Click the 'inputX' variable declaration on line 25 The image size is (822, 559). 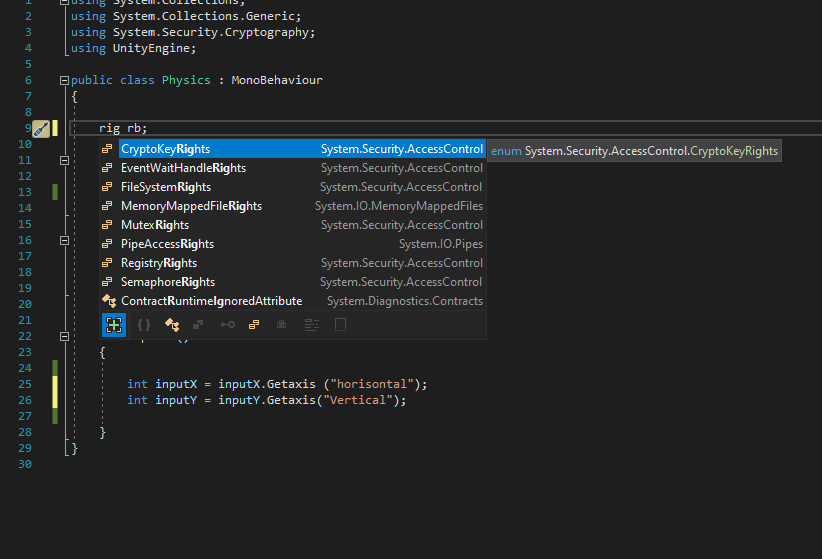tap(176, 384)
